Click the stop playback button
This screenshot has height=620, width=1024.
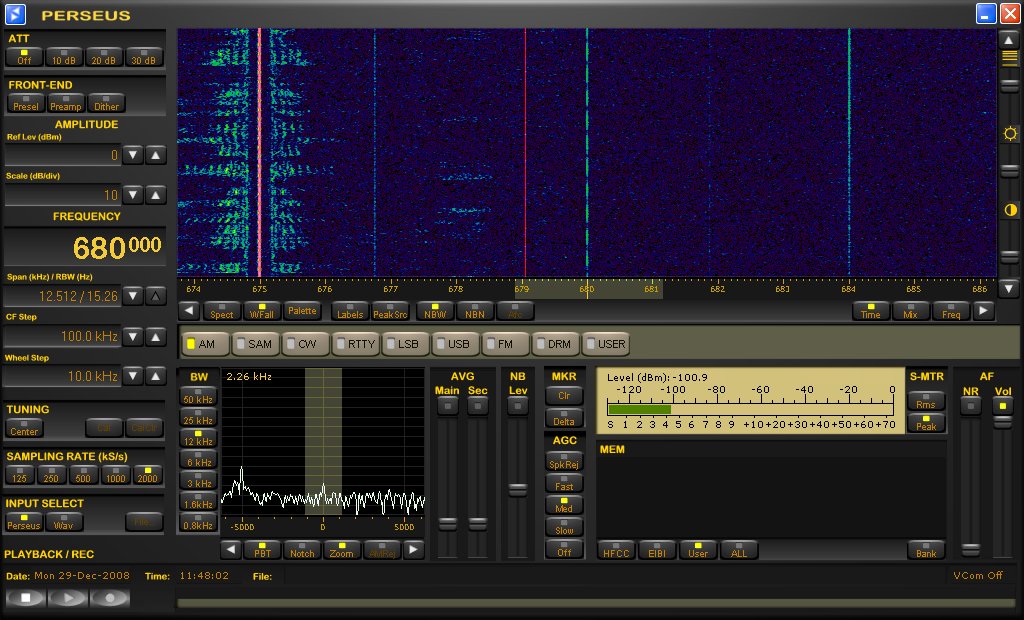tap(25, 597)
